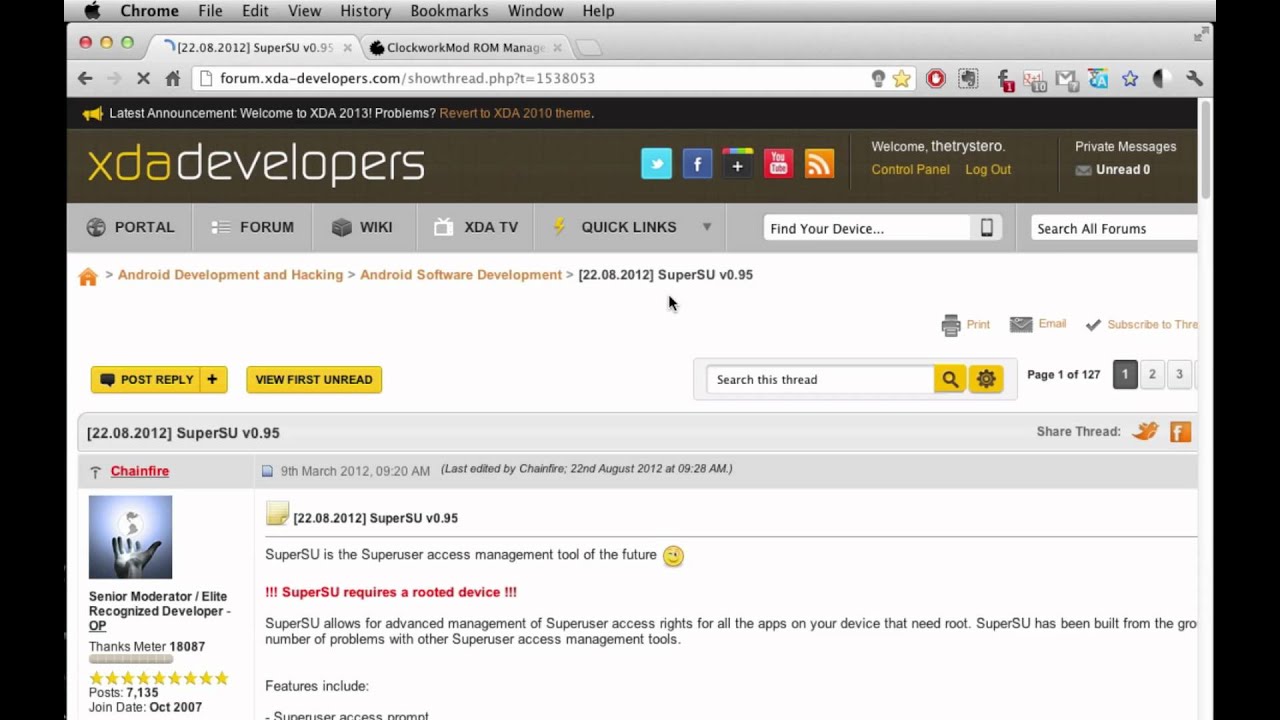Click into Search this thread field

coord(820,379)
